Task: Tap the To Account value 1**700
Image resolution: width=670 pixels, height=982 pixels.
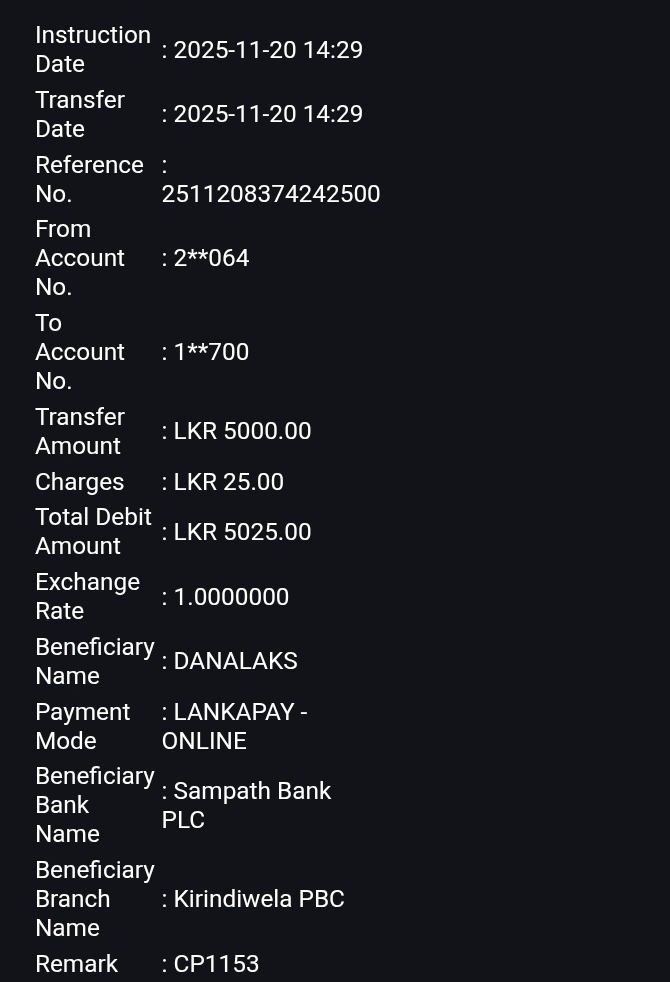Action: 211,352
